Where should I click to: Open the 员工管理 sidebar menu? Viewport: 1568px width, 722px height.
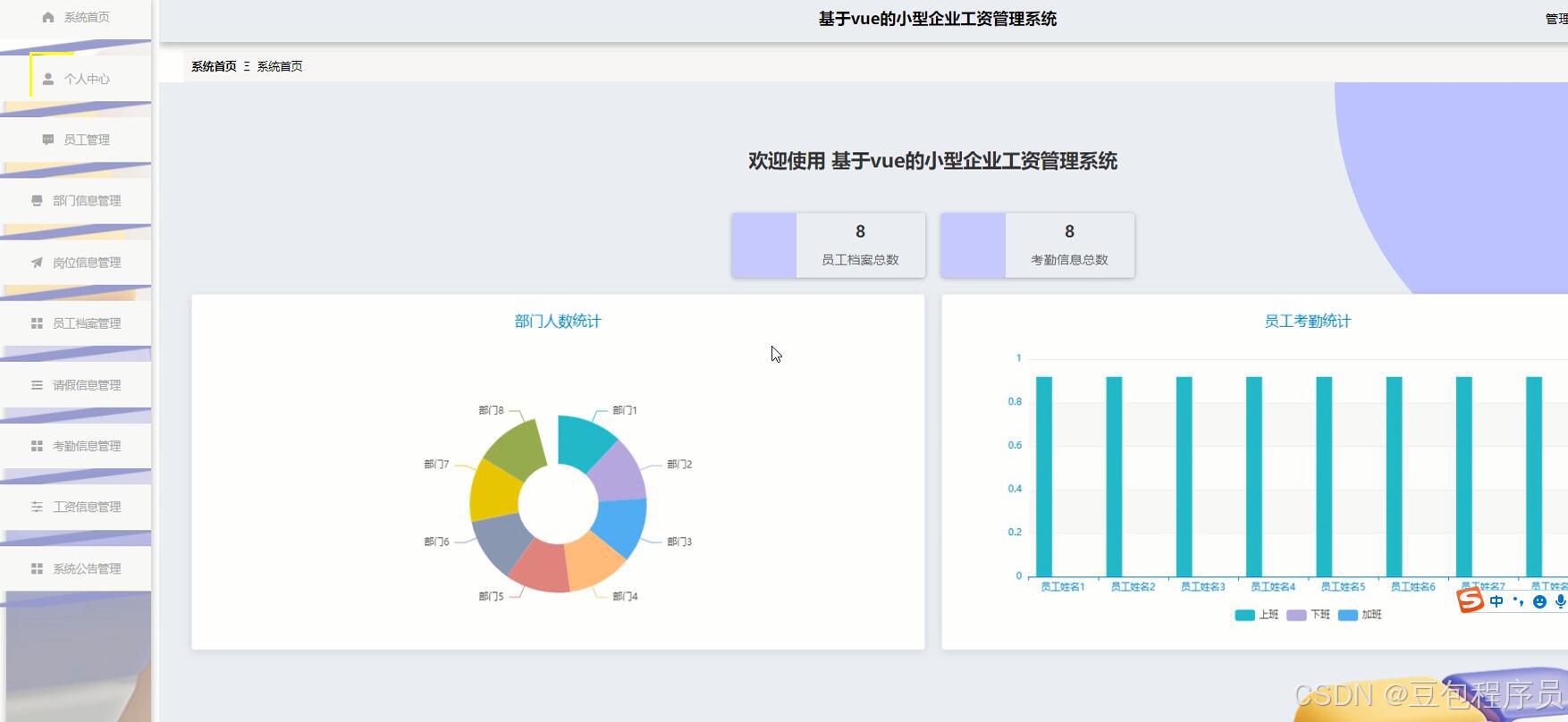tap(76, 139)
